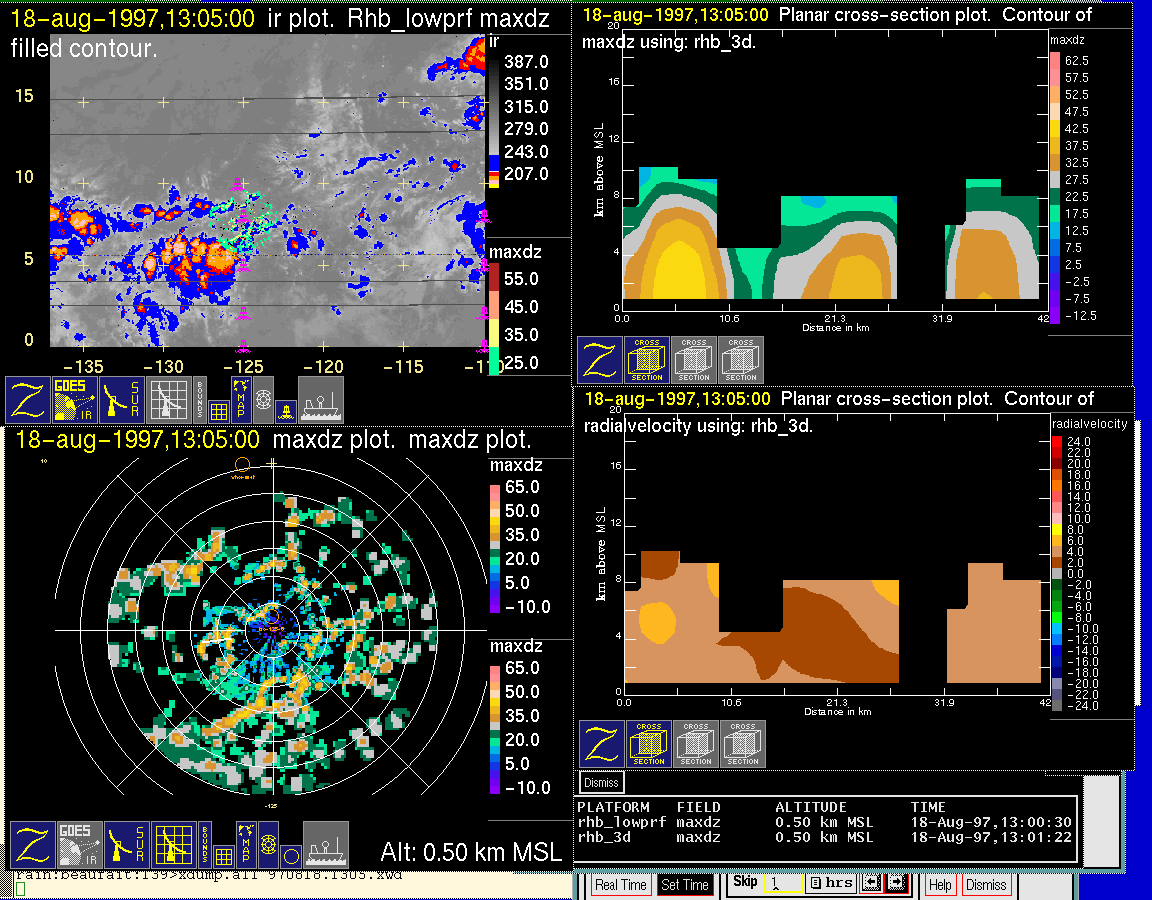The image size is (1152, 900).
Task: Select the SUR radar scan icon in top panel
Action: click(x=123, y=399)
